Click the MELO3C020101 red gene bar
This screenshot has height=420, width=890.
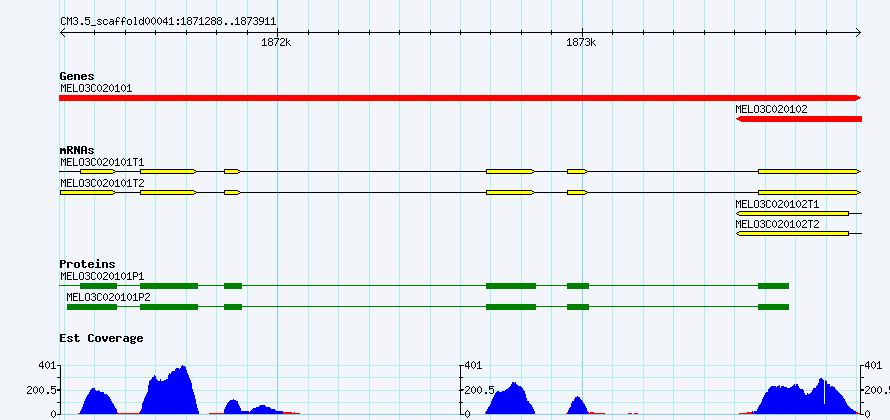pyautogui.click(x=460, y=98)
